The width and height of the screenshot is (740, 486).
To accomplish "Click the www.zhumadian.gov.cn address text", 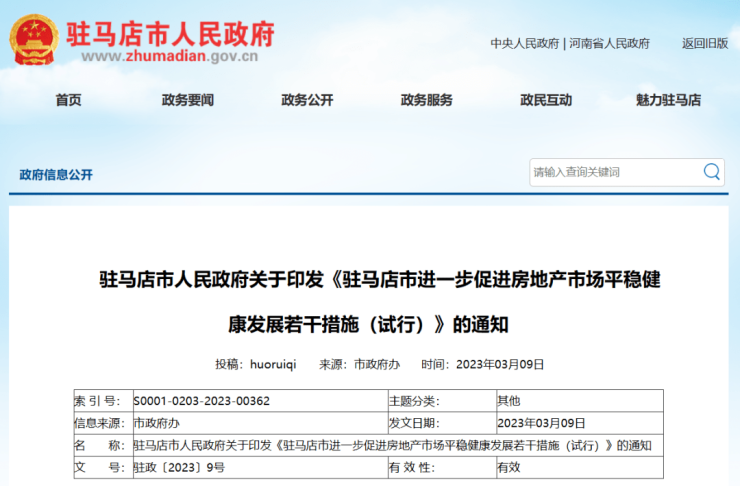I will tap(170, 57).
